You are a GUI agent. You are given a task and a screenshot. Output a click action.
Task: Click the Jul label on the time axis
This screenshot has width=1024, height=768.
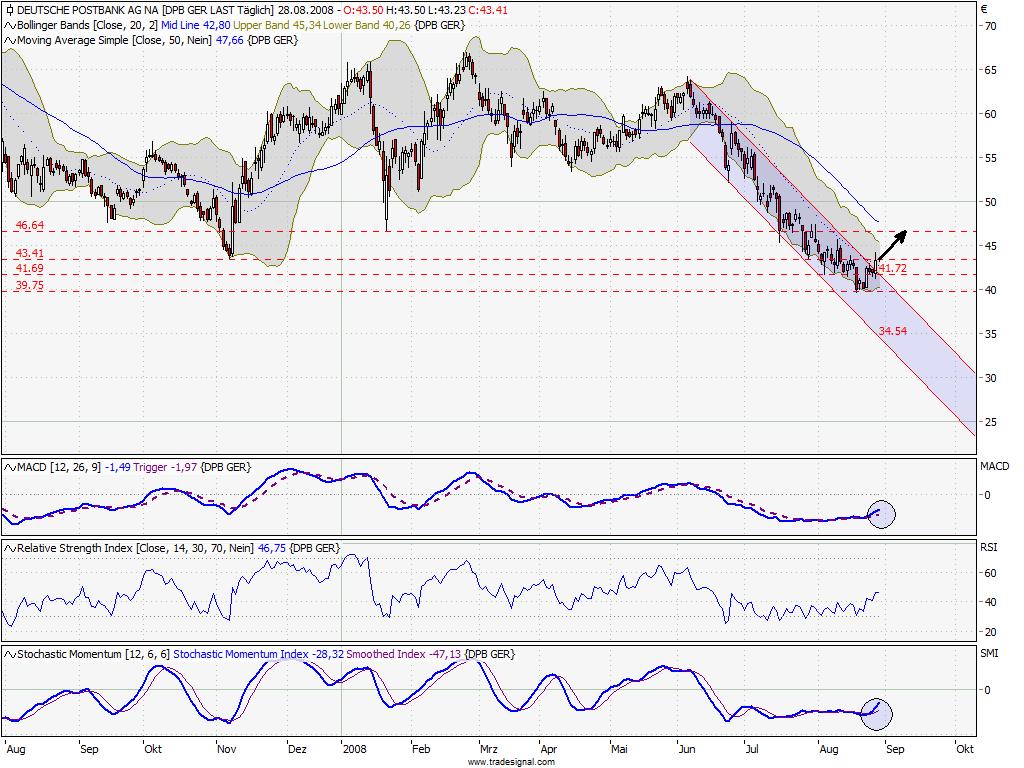point(752,749)
